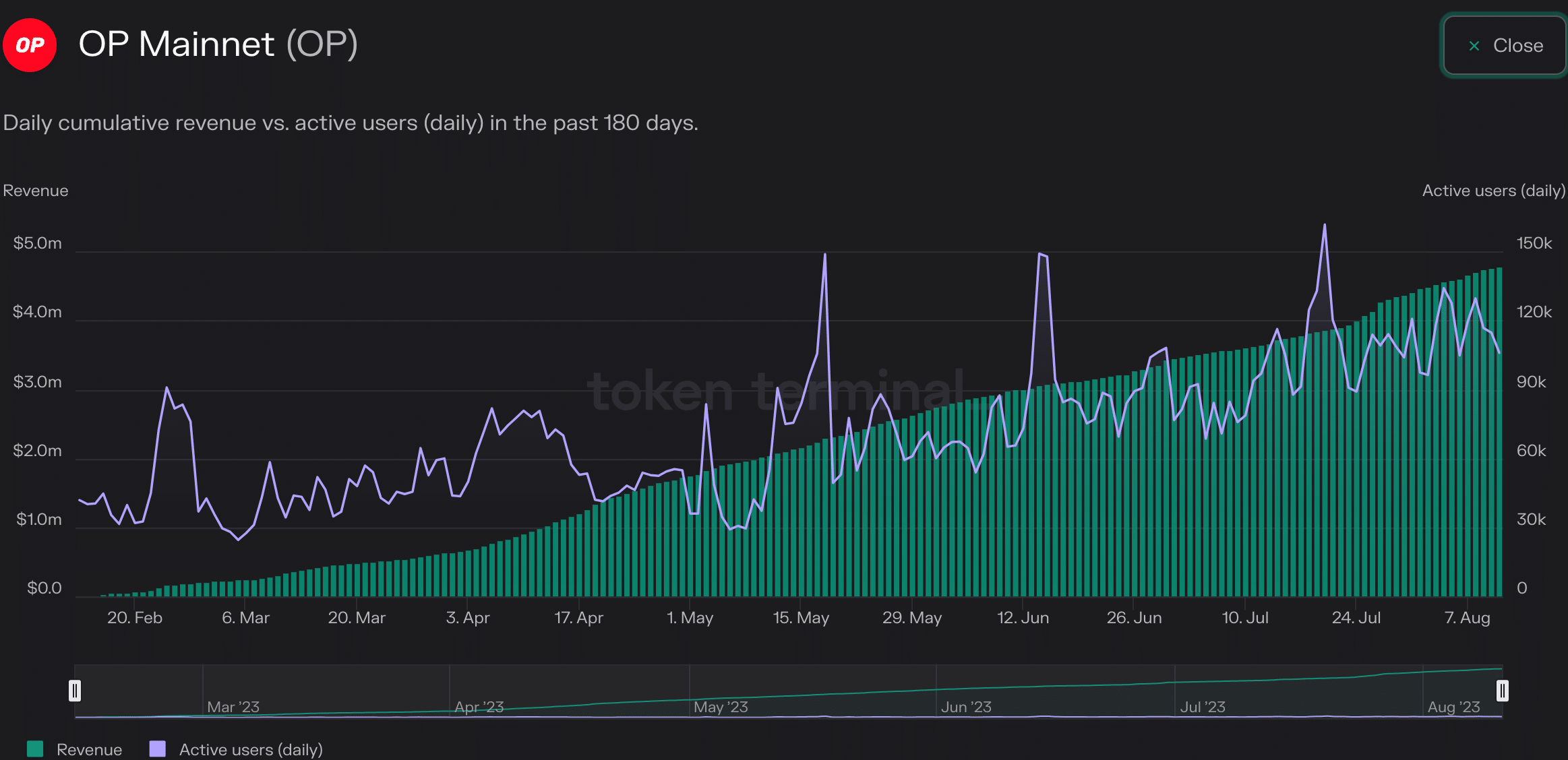Click the Mar '23 marker in the navigator
This screenshot has width=1568, height=760.
(x=233, y=707)
